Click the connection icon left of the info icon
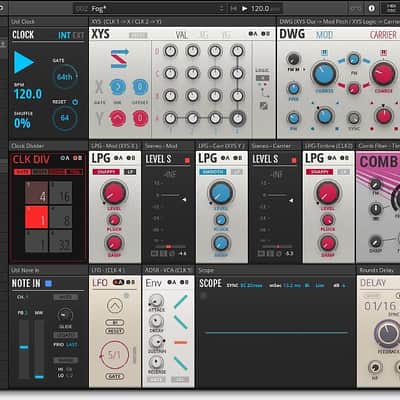Image resolution: width=400 pixels, height=400 pixels. [x=356, y=8]
